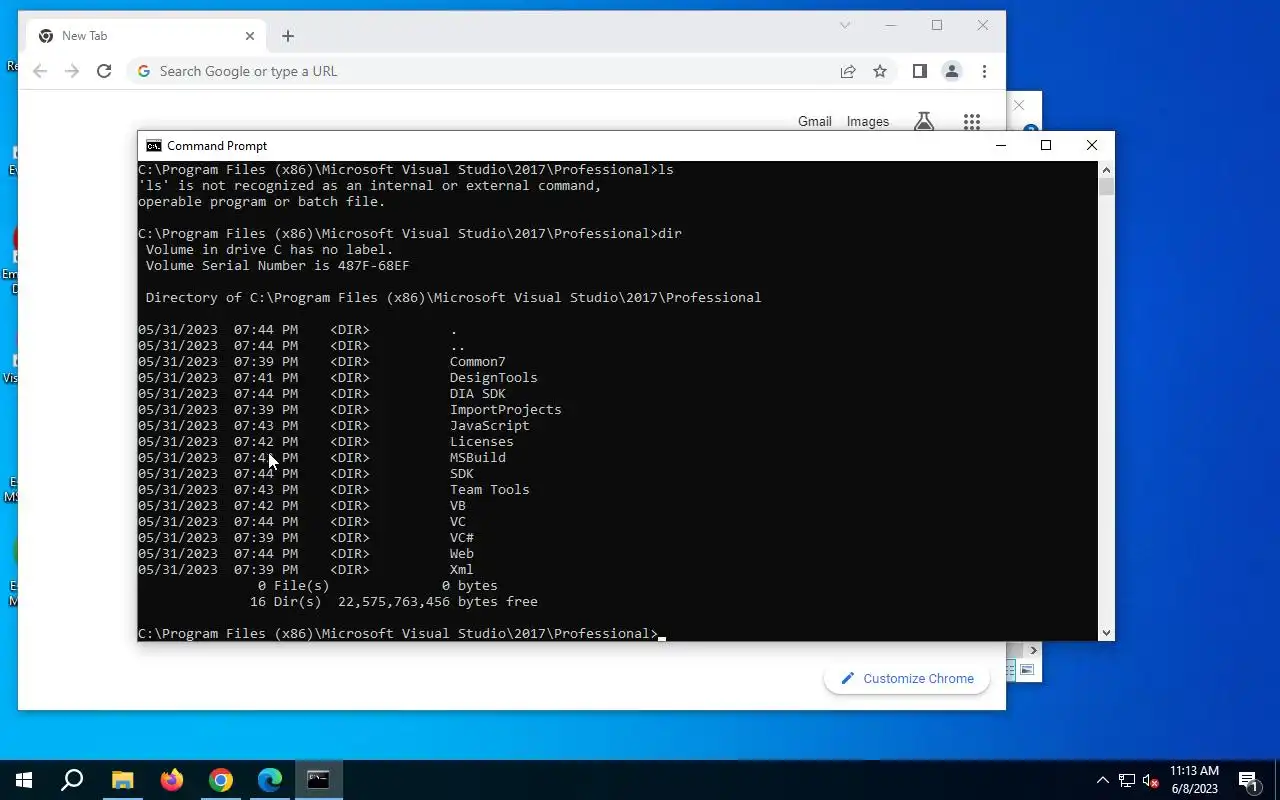This screenshot has width=1280, height=800.
Task: Launch Microsoft Edge from taskbar
Action: click(x=270, y=780)
